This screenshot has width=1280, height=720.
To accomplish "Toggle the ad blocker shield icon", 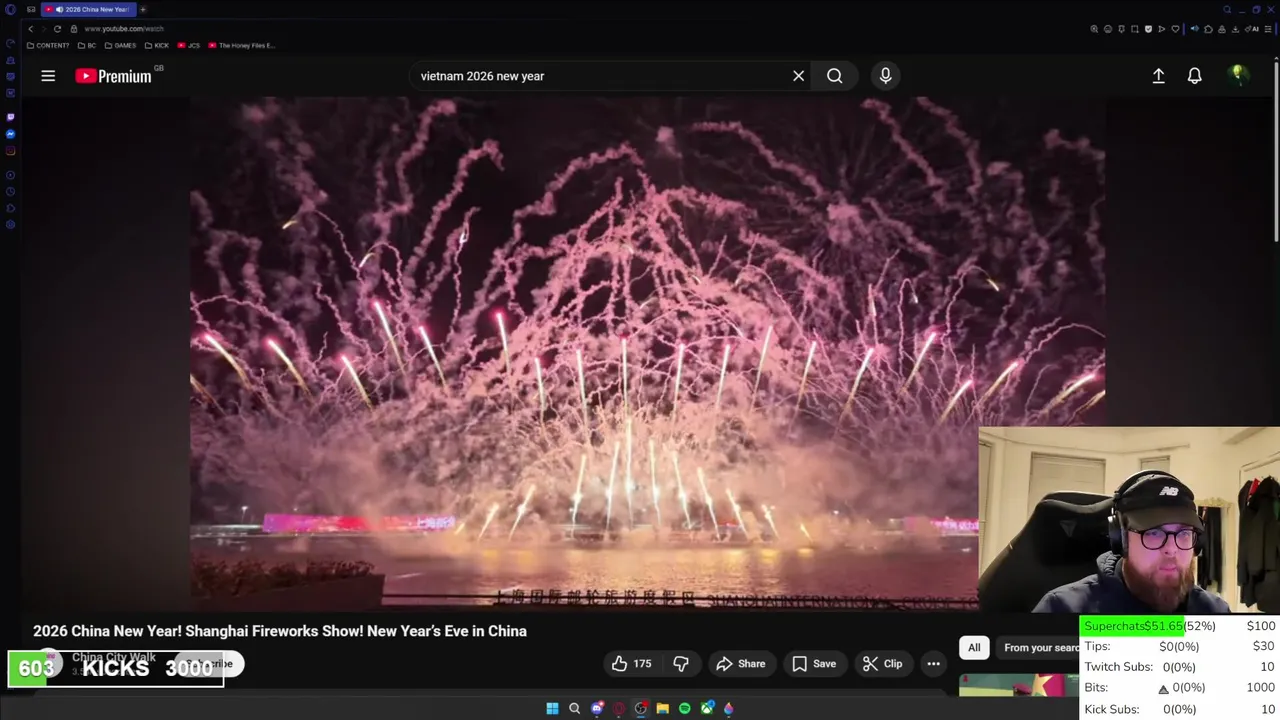I will tap(1148, 29).
